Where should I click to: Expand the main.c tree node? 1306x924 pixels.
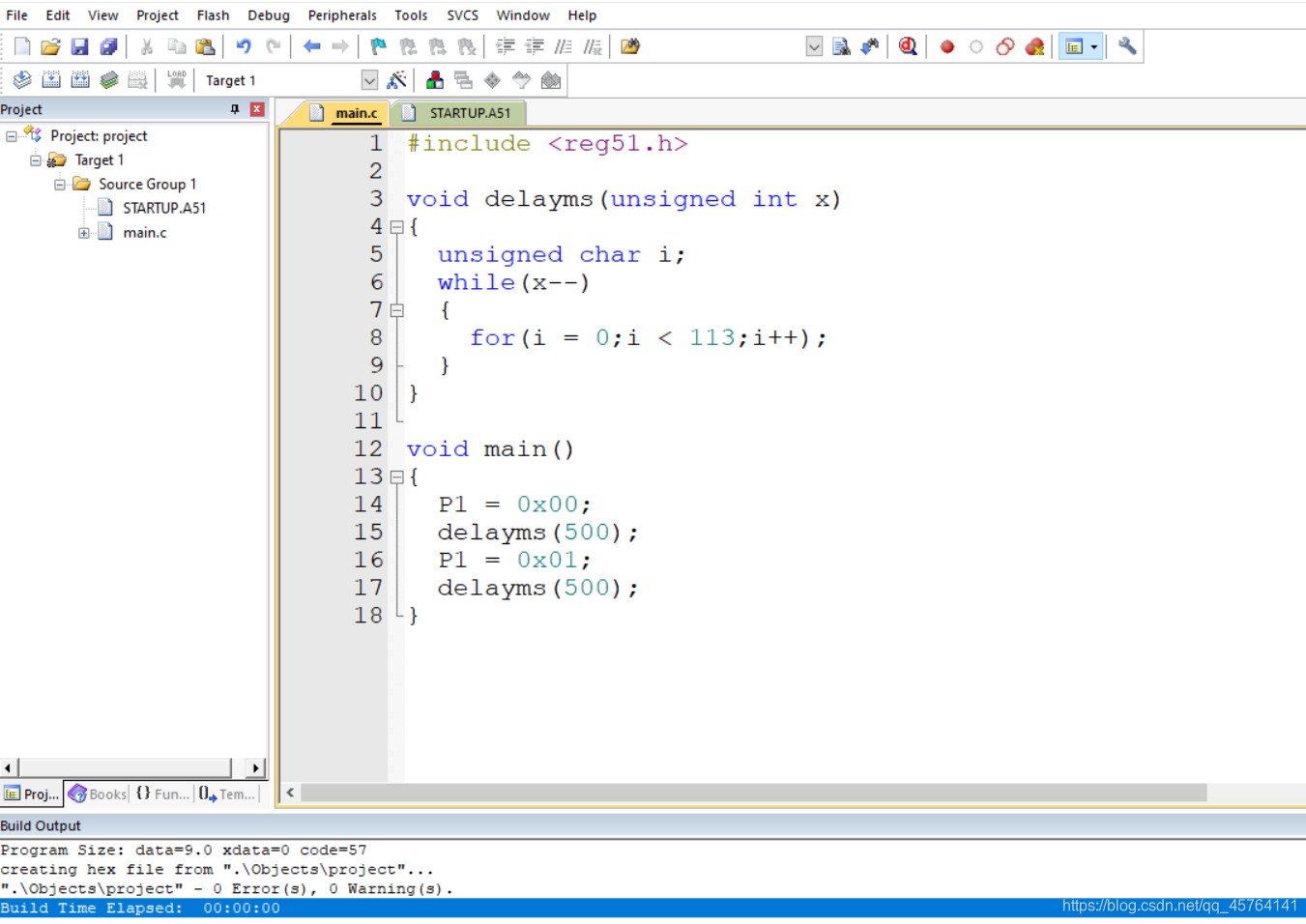84,233
